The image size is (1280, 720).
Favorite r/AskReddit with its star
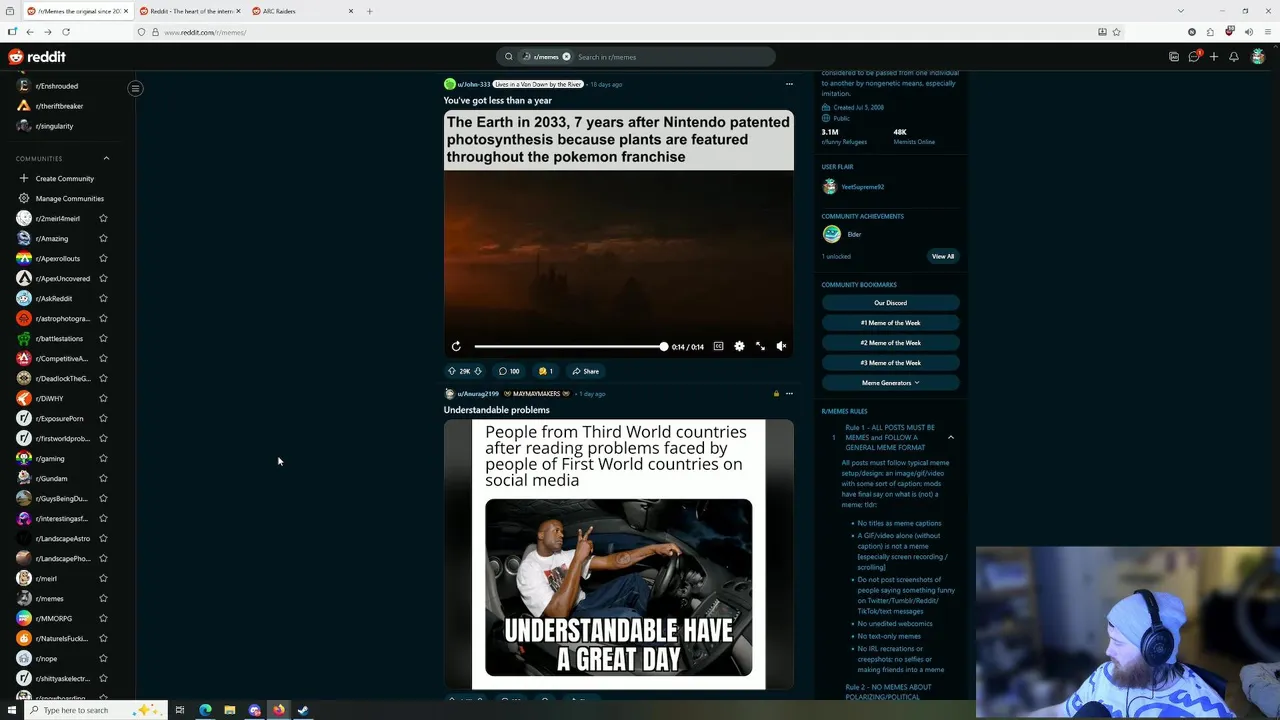[x=103, y=298]
